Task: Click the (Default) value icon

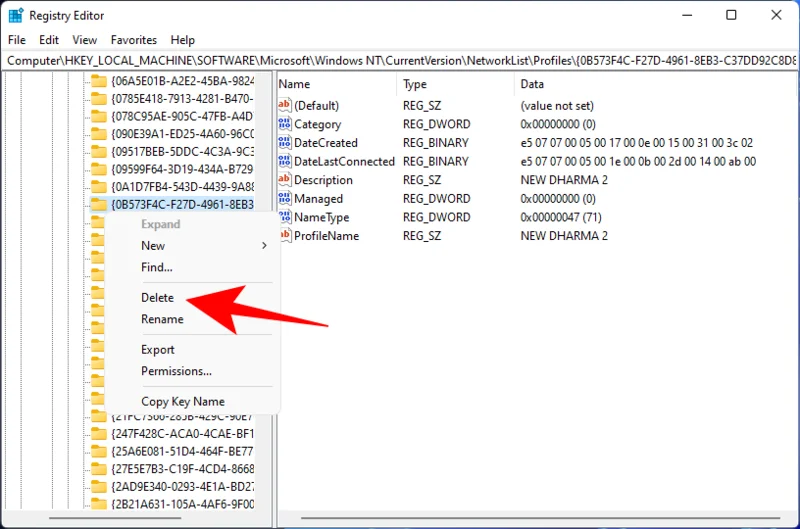Action: pos(285,106)
